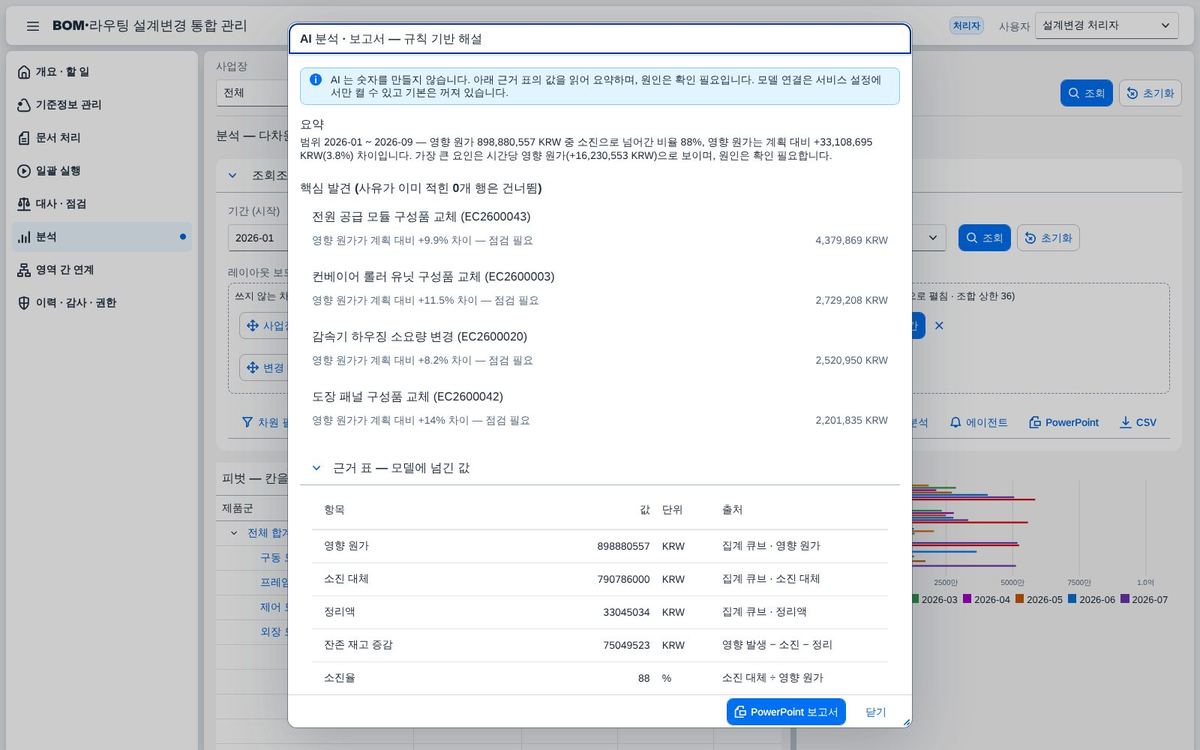Select finding 도장 패널 구성품 교체 (EC2600042)
The width and height of the screenshot is (1200, 750).
pos(407,397)
